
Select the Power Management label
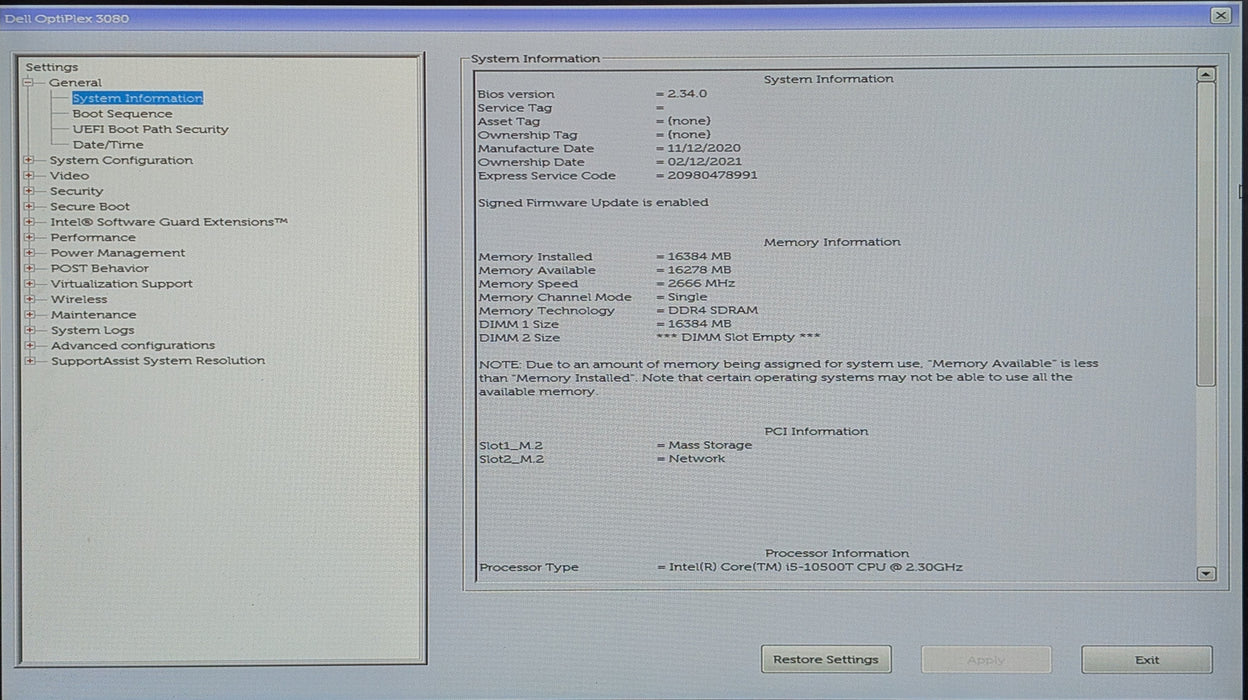tap(118, 253)
